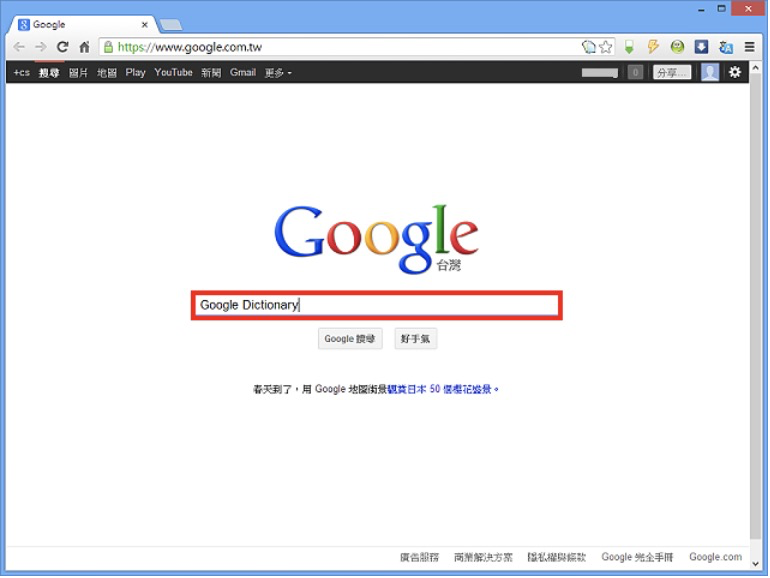
Task: Open the Chrome hamburger menu
Action: [x=749, y=47]
